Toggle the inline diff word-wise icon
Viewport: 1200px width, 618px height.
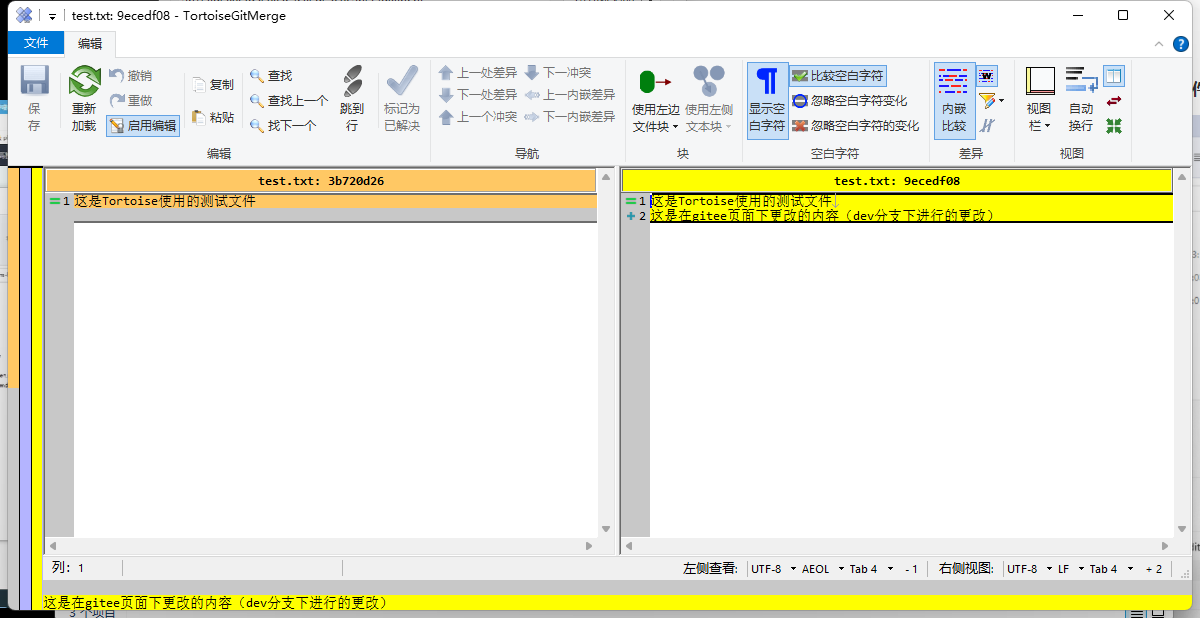pyautogui.click(x=987, y=75)
